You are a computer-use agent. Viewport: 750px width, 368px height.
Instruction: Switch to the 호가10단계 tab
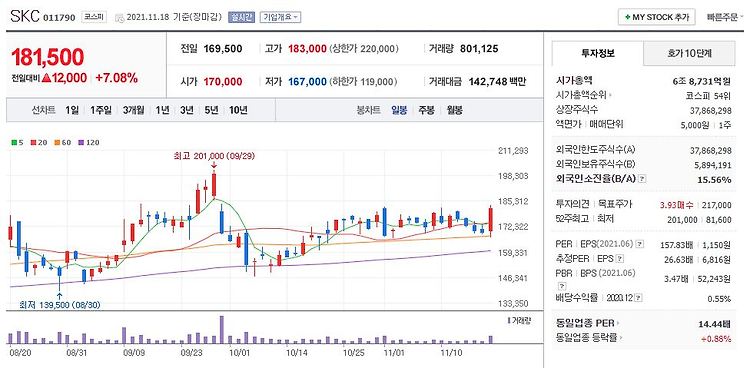(x=689, y=53)
